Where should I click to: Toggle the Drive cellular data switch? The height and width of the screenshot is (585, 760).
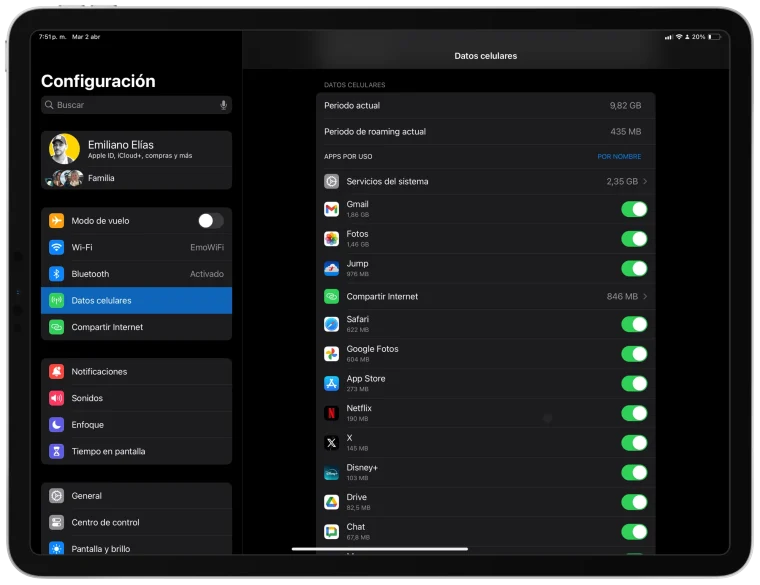634,502
